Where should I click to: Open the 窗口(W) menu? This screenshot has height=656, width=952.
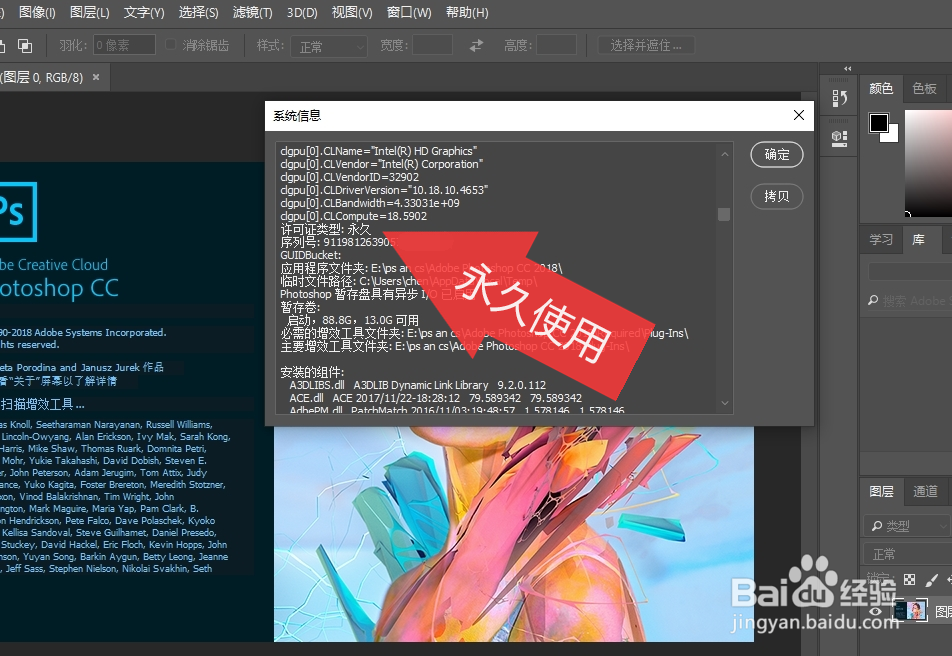(x=409, y=12)
